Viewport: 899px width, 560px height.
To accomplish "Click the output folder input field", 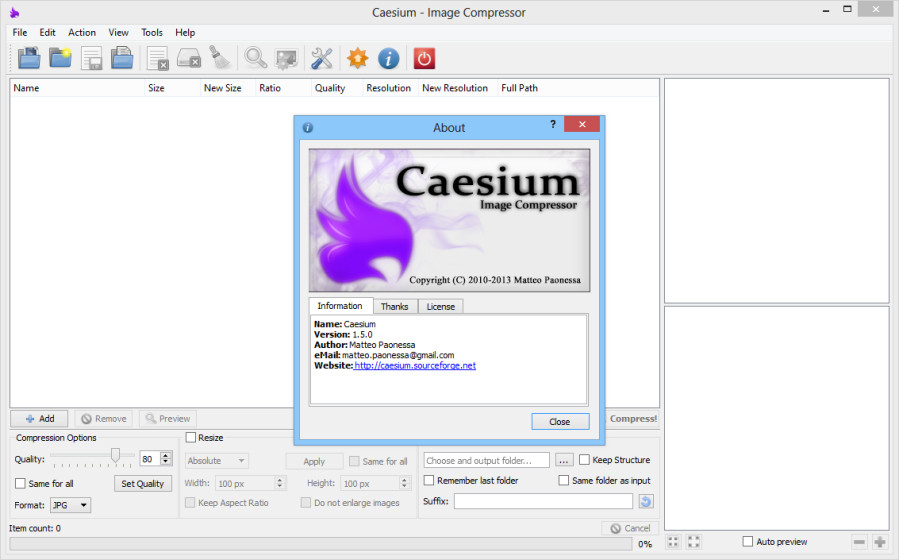I will pyautogui.click(x=487, y=460).
